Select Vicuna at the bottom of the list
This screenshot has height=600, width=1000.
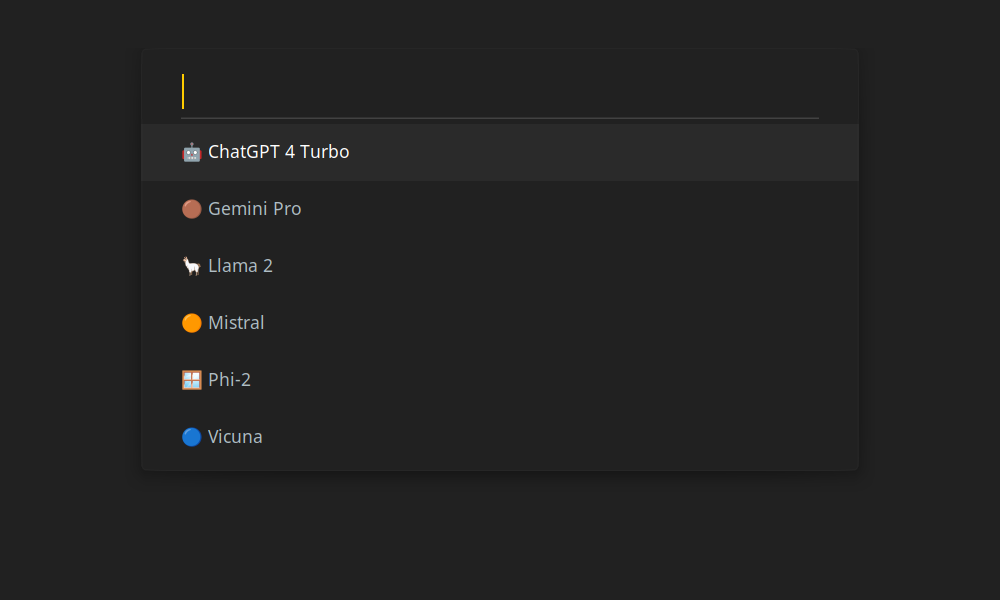(235, 437)
